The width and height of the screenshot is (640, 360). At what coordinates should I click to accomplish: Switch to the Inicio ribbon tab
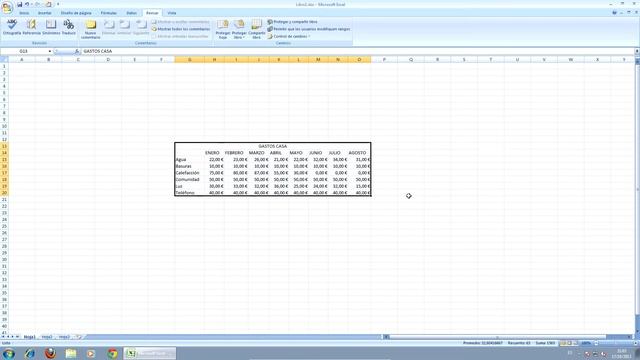(24, 13)
